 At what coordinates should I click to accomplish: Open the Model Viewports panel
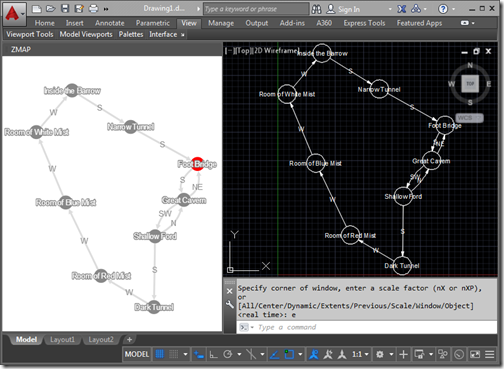[x=86, y=34]
